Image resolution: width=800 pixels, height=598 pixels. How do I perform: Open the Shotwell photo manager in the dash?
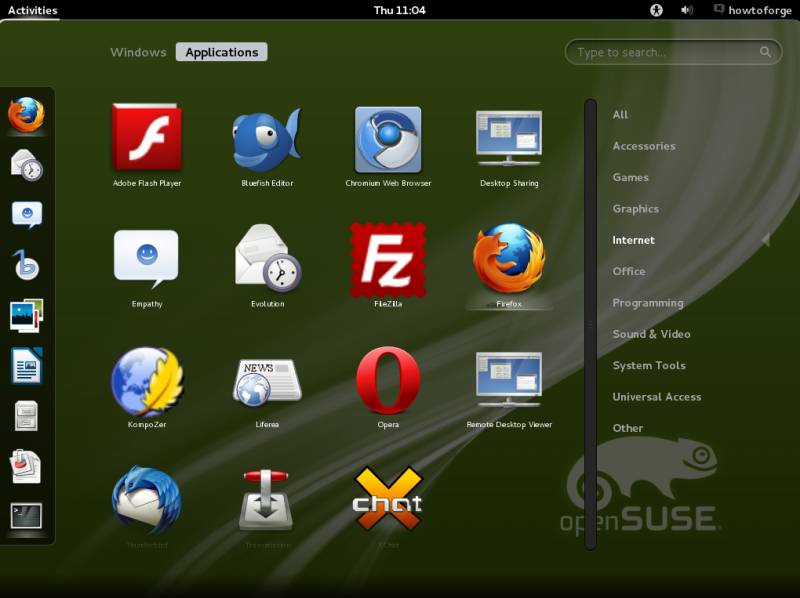[x=27, y=315]
